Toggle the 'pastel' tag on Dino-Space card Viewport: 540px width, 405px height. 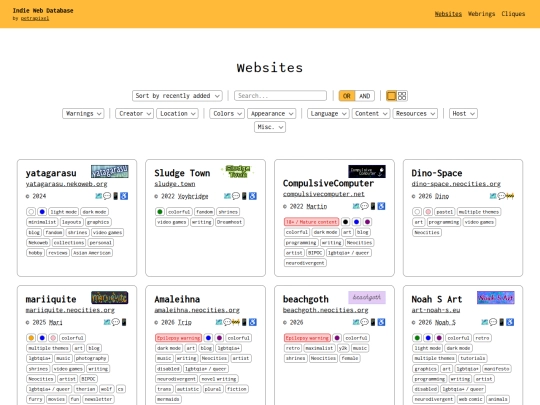click(444, 212)
